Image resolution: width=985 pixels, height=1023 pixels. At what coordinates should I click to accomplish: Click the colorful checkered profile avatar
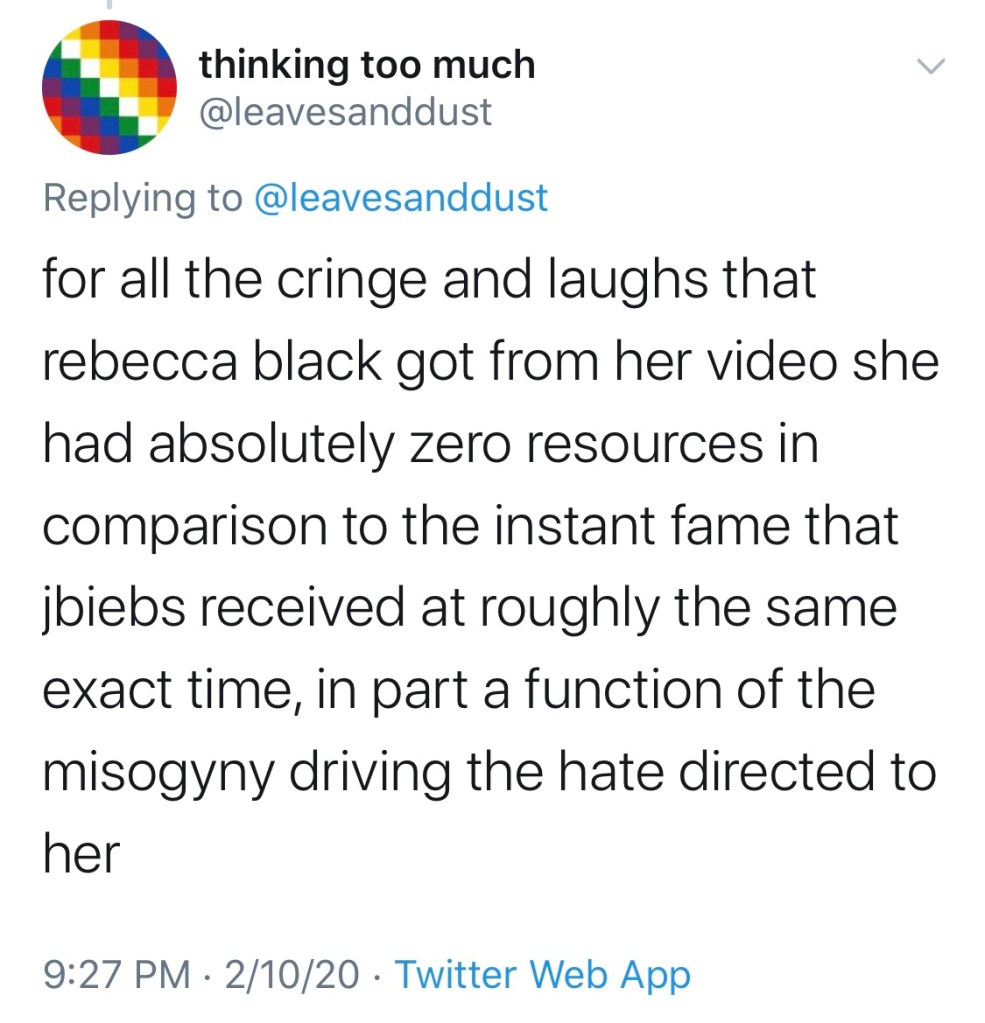click(103, 87)
